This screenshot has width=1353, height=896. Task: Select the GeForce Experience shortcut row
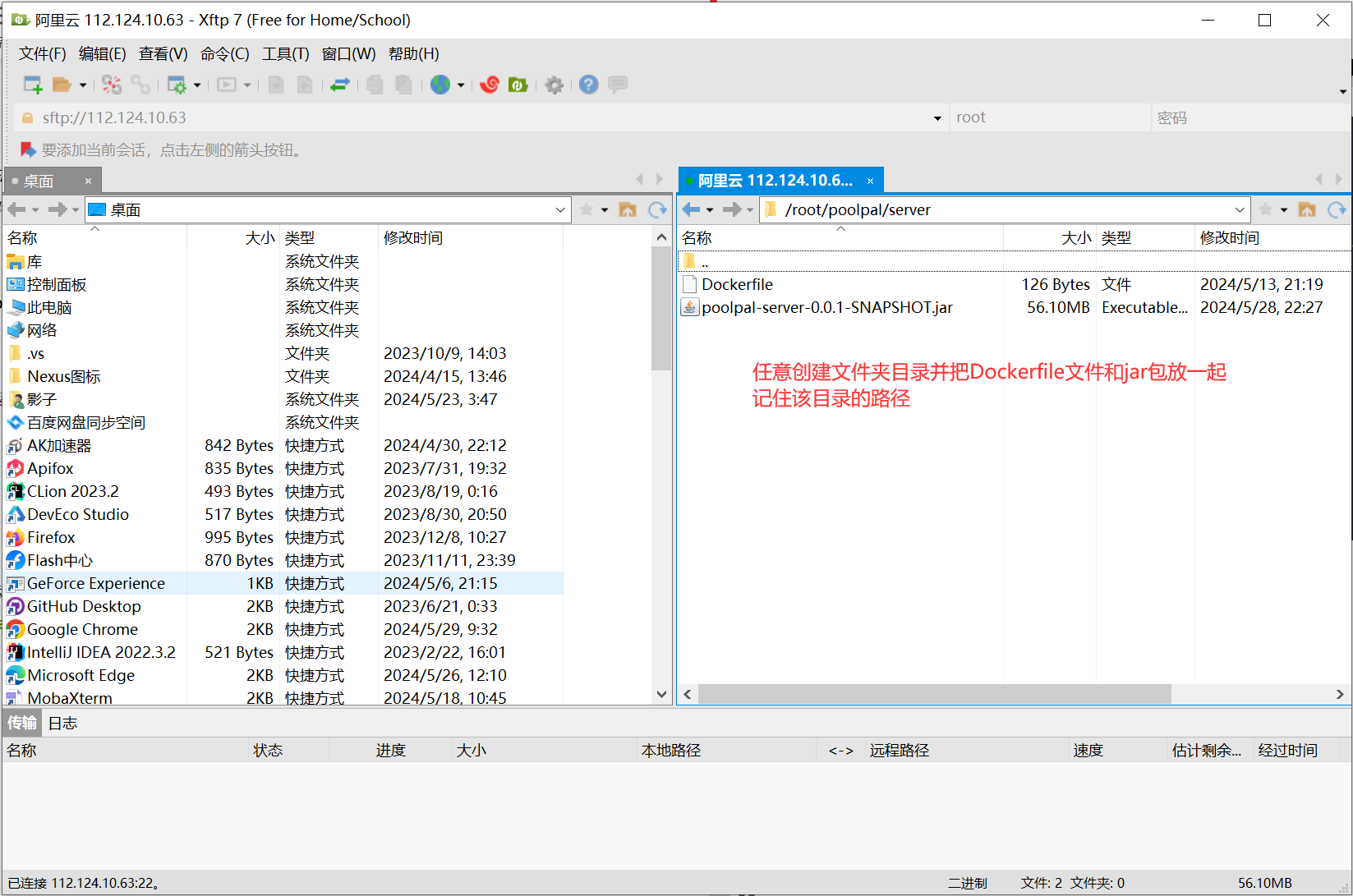pos(283,583)
